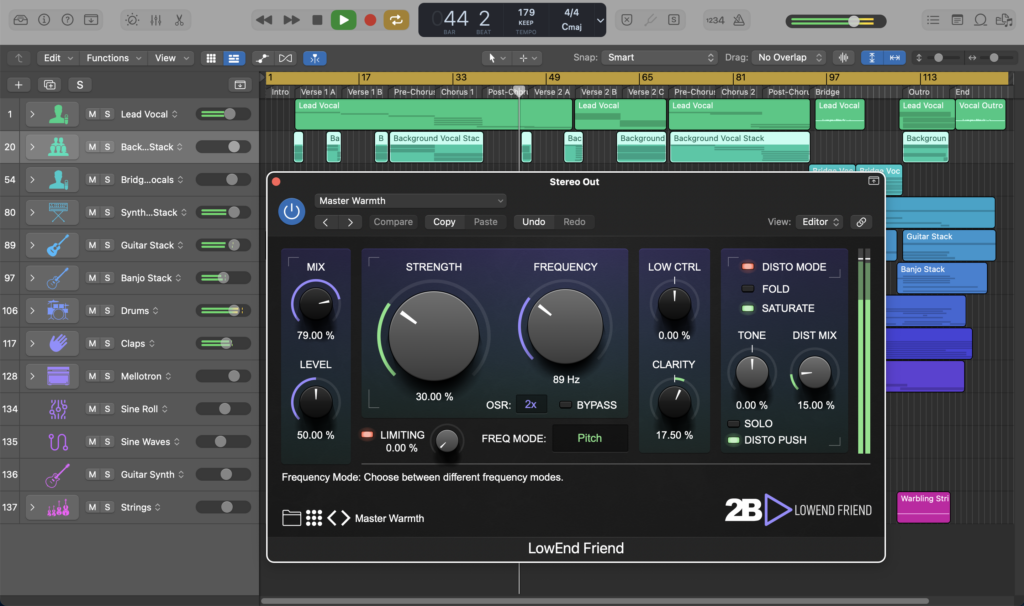Screen dimensions: 1024x606
Task: Open the List Editors panel icon
Action: (933, 19)
